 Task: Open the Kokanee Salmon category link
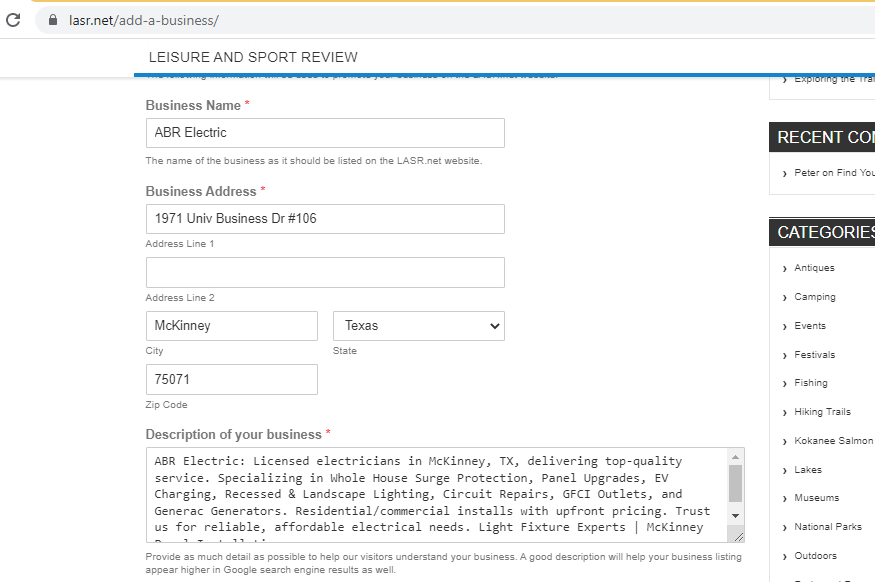tap(834, 441)
